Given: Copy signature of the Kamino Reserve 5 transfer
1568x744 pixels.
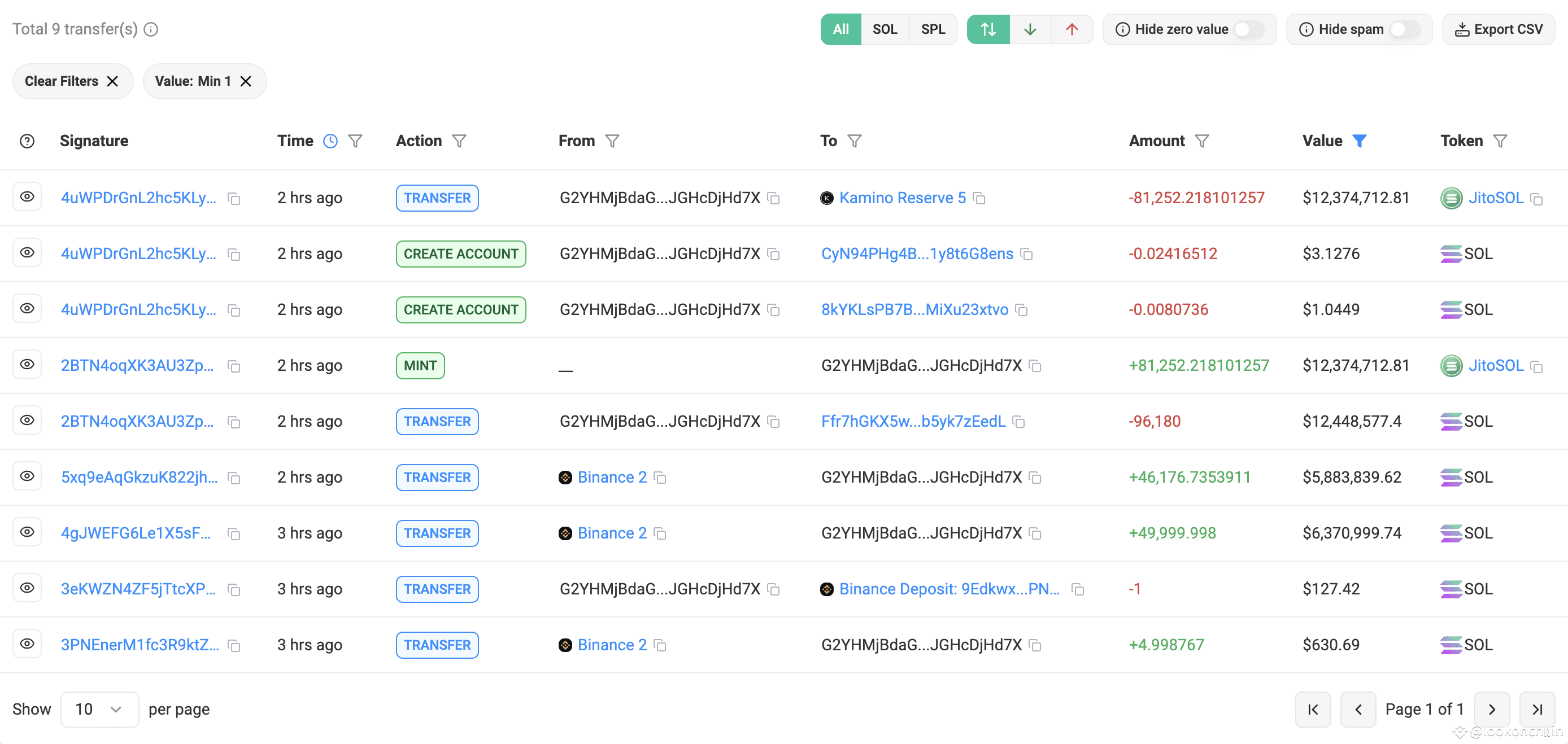Looking at the screenshot, I should tap(234, 198).
